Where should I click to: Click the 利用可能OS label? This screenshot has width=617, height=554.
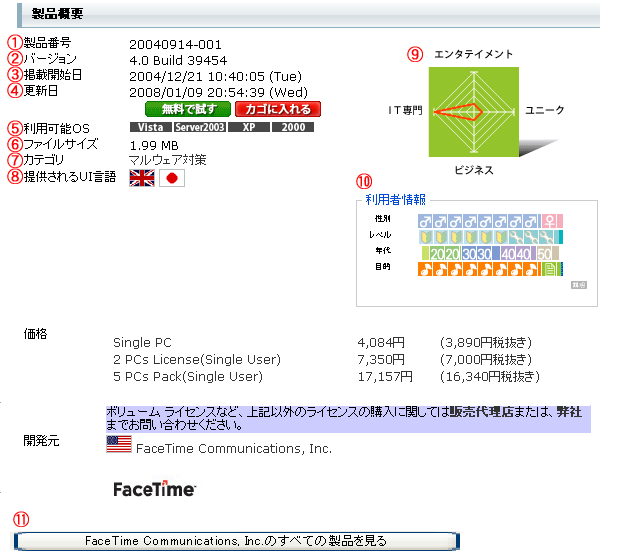click(57, 128)
